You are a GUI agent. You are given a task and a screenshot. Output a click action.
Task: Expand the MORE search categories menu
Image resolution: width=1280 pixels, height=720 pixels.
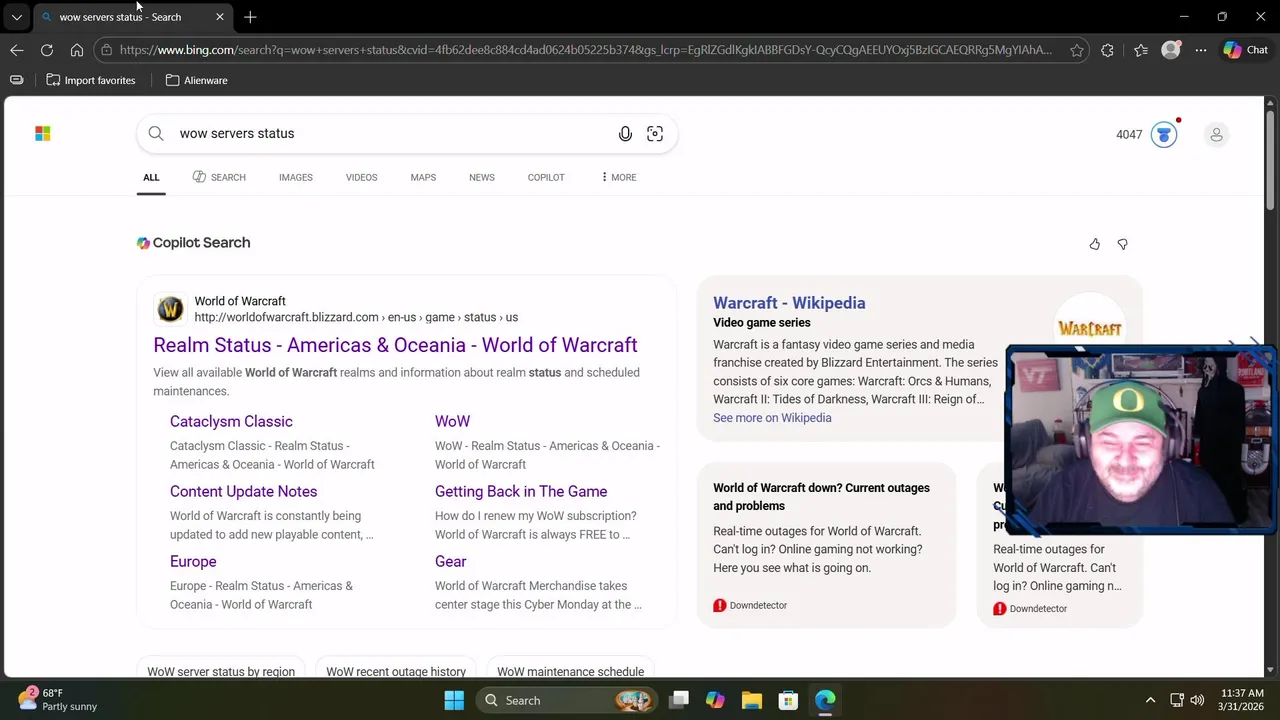click(618, 177)
